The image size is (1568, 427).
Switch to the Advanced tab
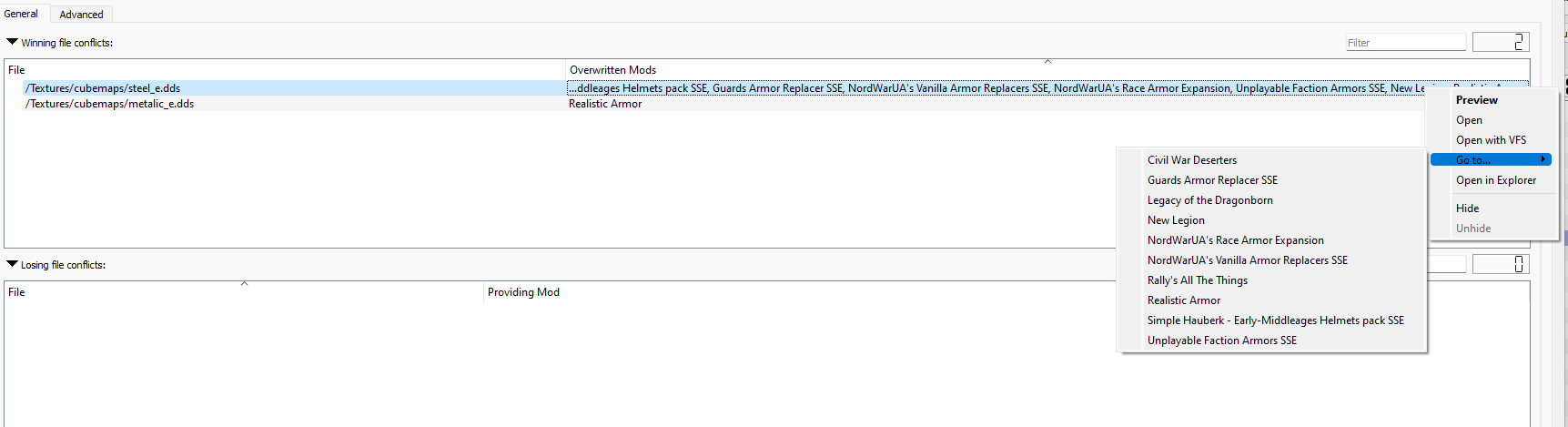(81, 15)
